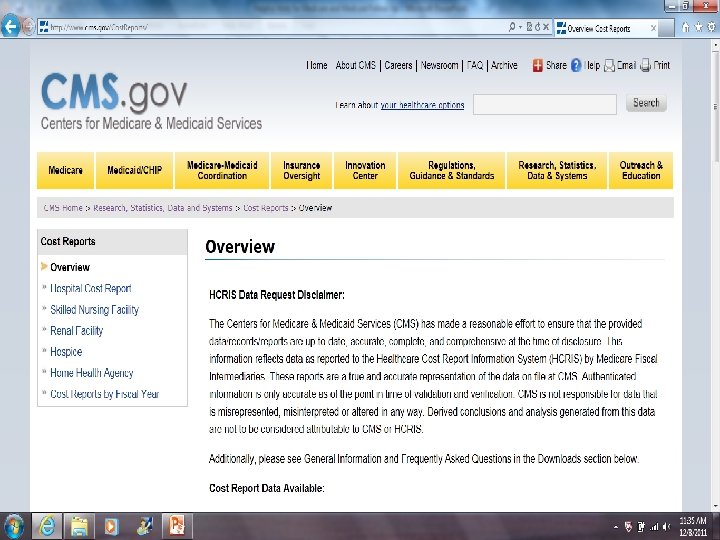The height and width of the screenshot is (540, 720).
Task: Click the Cost Reports breadcrumb link
Action: tap(265, 208)
